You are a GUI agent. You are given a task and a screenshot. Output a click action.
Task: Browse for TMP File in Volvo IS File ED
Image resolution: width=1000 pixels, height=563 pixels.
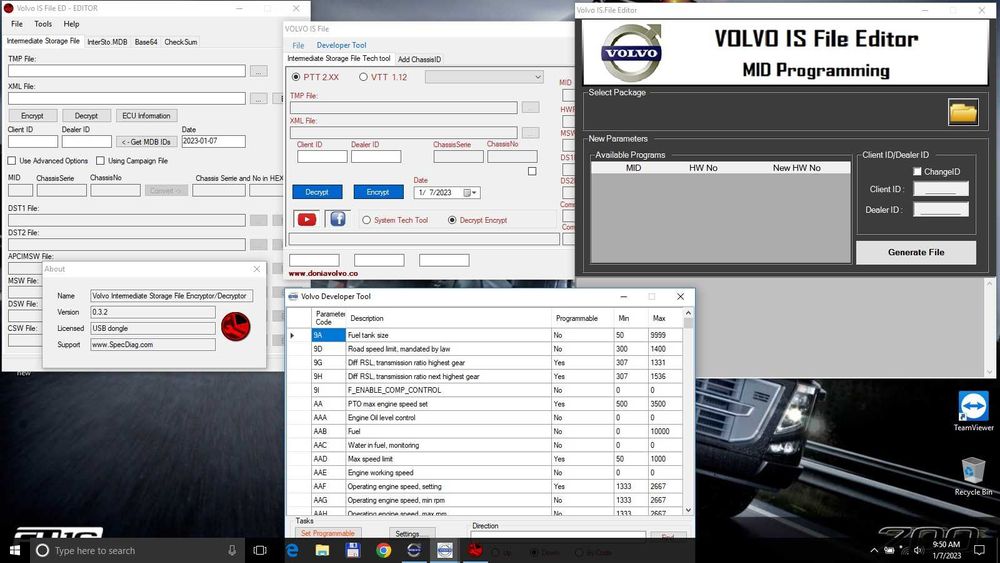(258, 71)
